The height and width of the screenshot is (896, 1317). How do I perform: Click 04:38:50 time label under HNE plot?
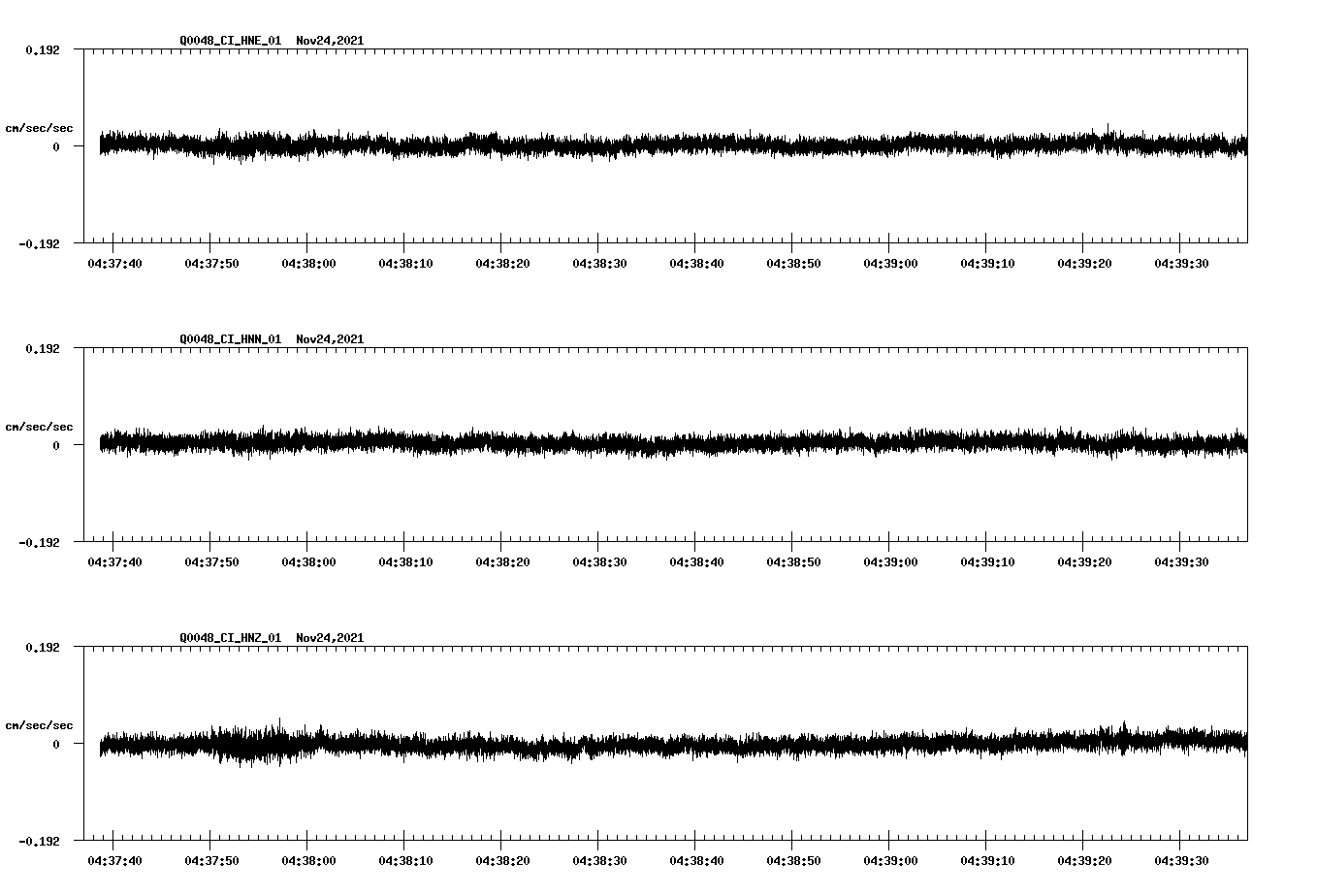(x=793, y=263)
